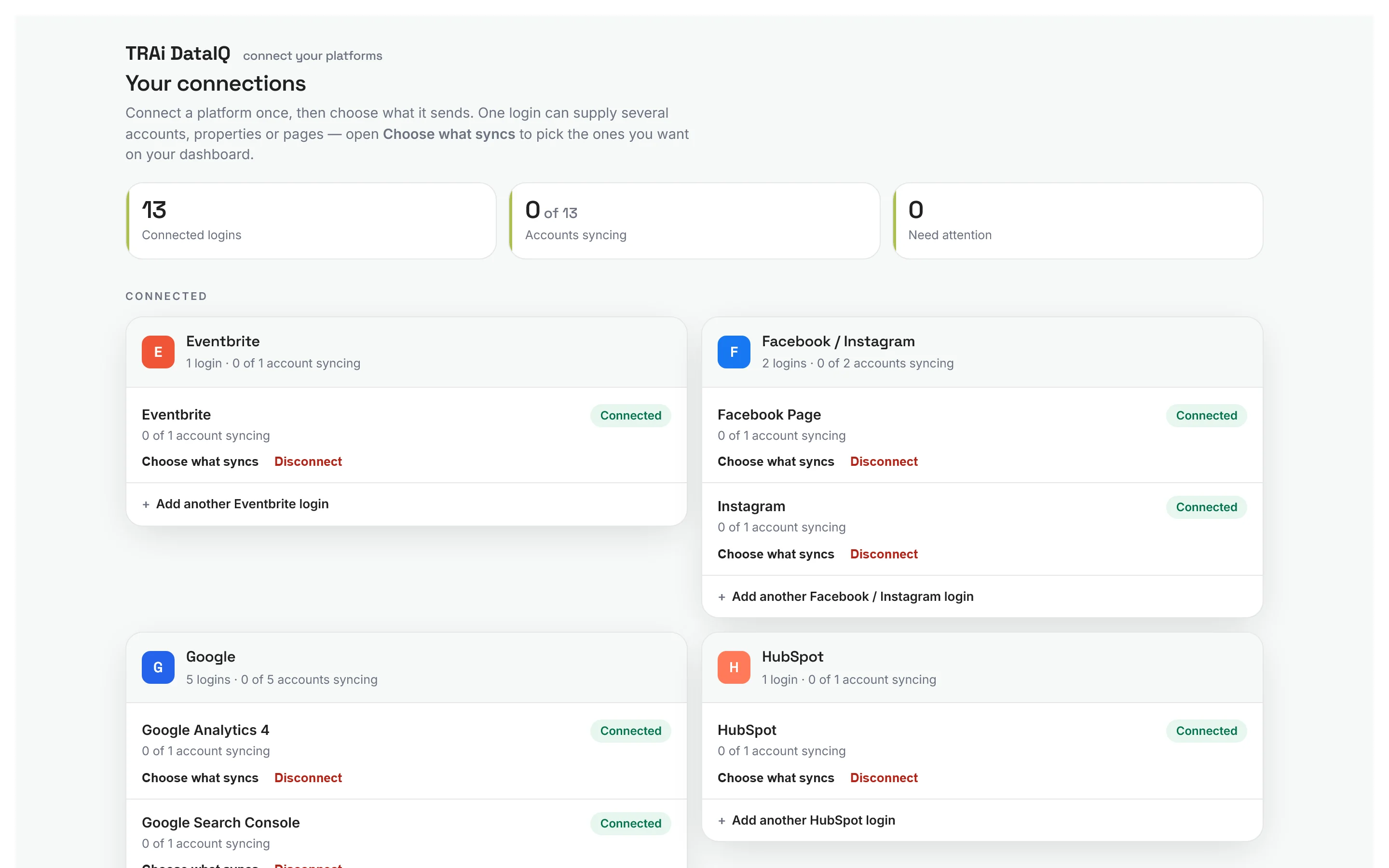Click the CONNECTED section label
Screen dimensions: 1389x868
(x=166, y=296)
